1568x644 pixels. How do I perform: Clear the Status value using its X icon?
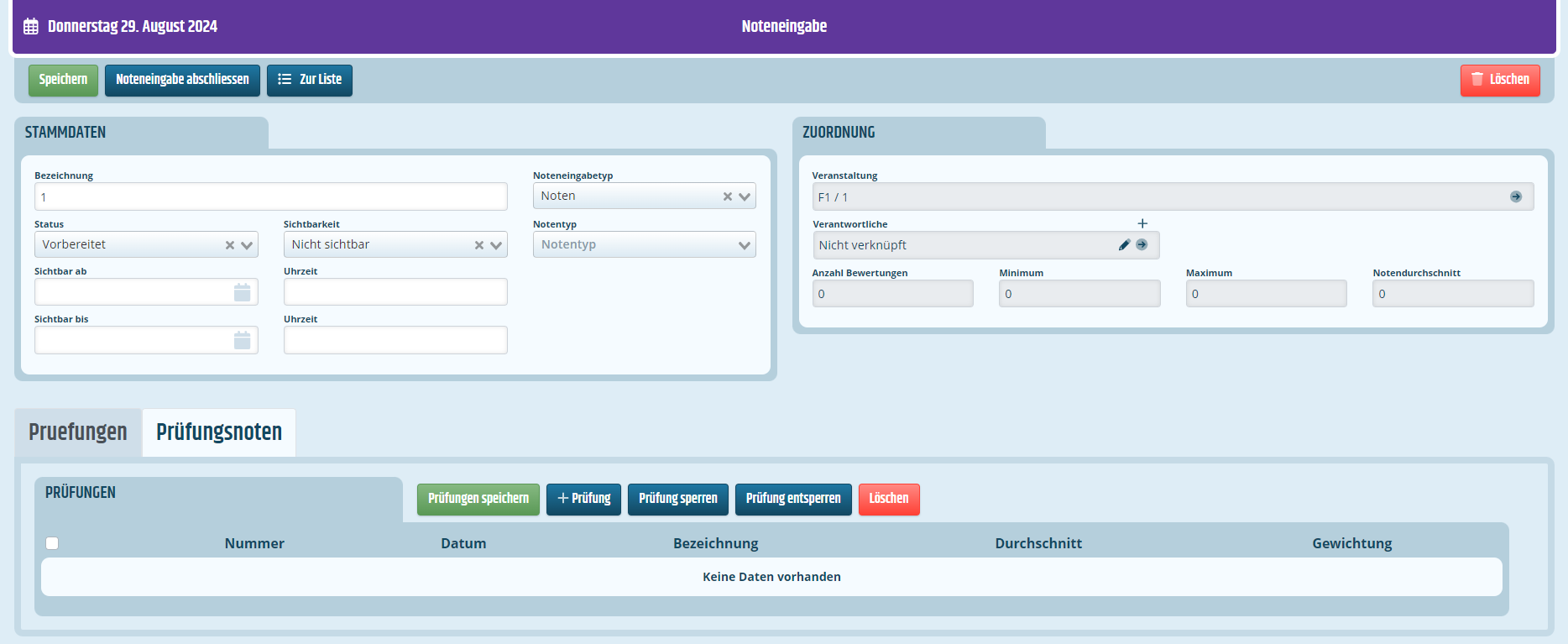[x=229, y=245]
